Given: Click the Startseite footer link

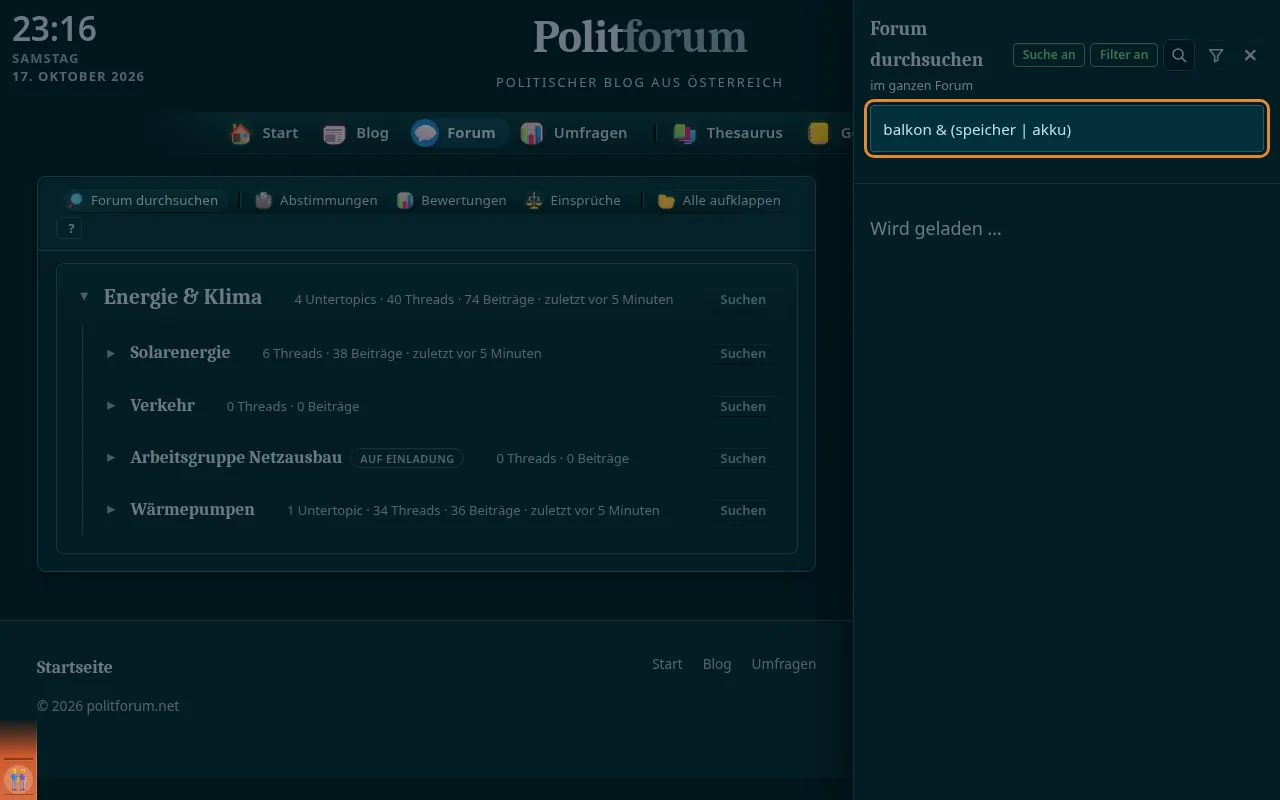Looking at the screenshot, I should coord(74,667).
